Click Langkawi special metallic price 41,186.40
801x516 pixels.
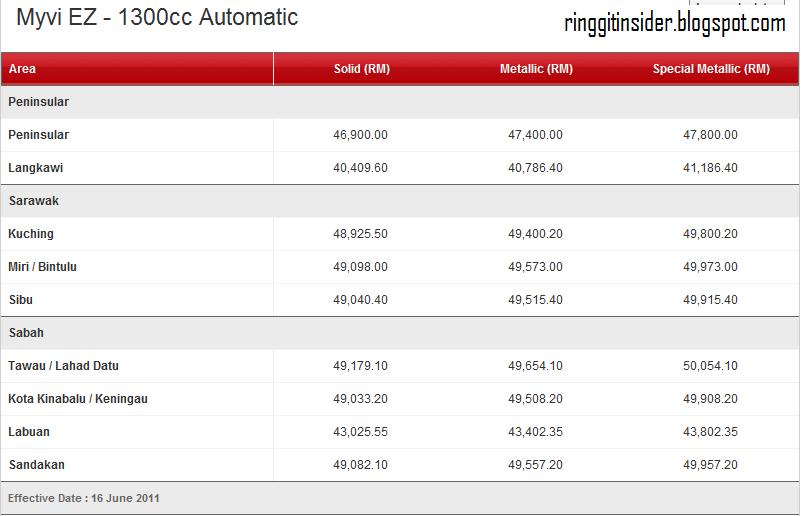coord(710,168)
